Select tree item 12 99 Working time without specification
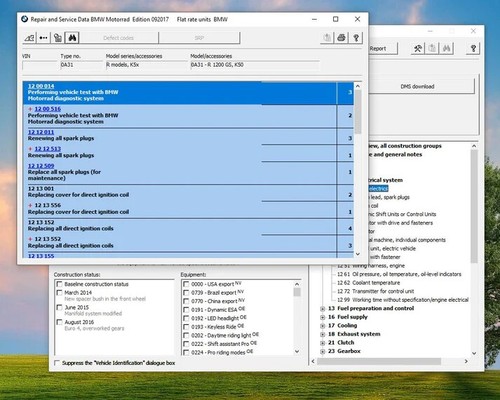This screenshot has height=400, width=500. click(x=403, y=300)
